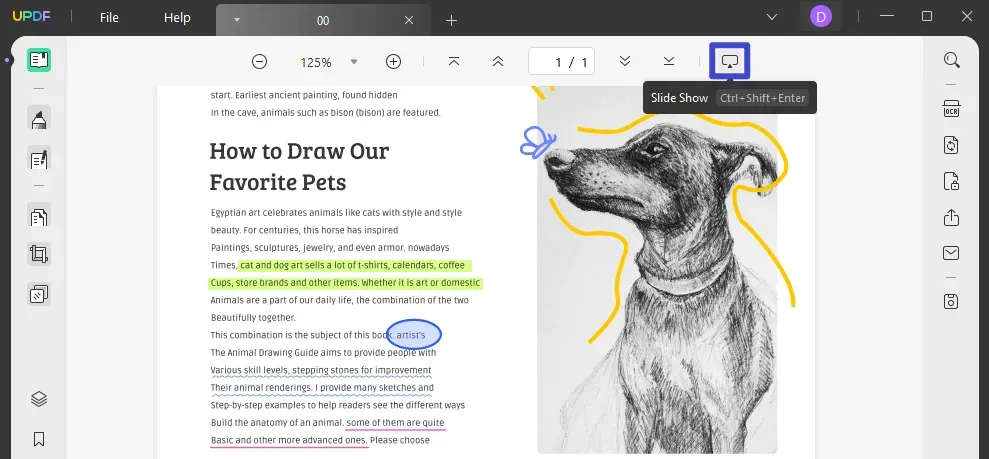Click text Egyptian art celebrates animals
This screenshot has width=989, height=459.
tap(336, 213)
